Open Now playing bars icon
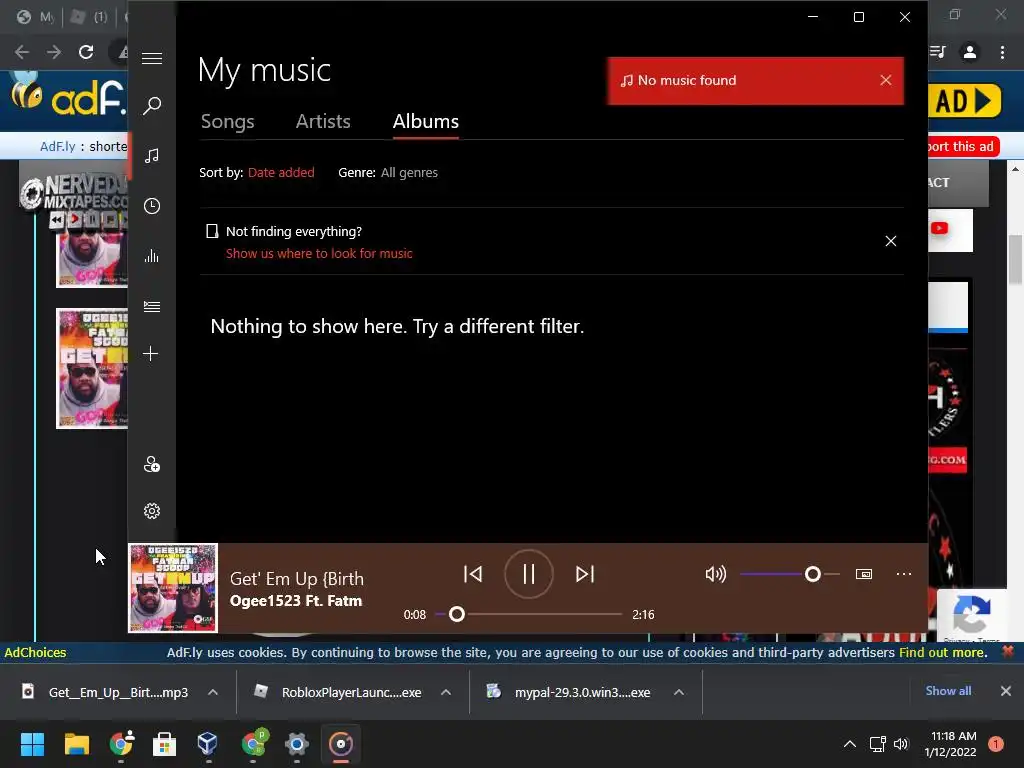The width and height of the screenshot is (1024, 768). [152, 256]
